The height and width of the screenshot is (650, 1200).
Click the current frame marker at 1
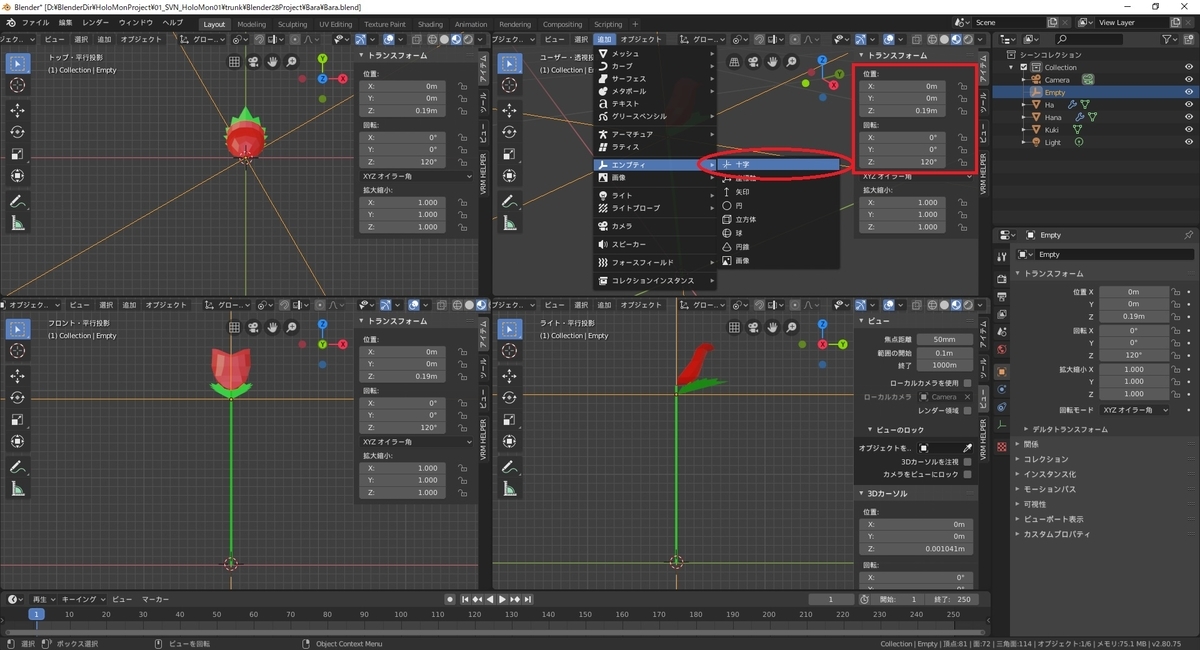click(x=36, y=614)
